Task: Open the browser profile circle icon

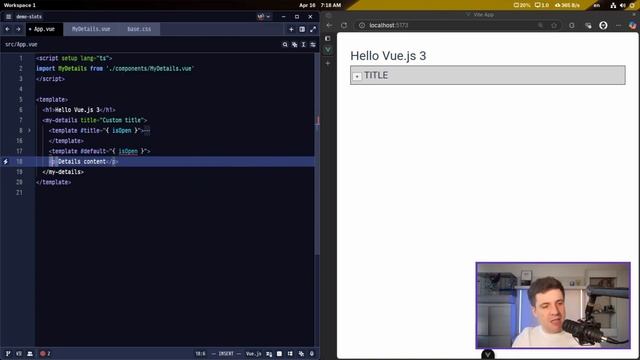Action: (x=603, y=25)
